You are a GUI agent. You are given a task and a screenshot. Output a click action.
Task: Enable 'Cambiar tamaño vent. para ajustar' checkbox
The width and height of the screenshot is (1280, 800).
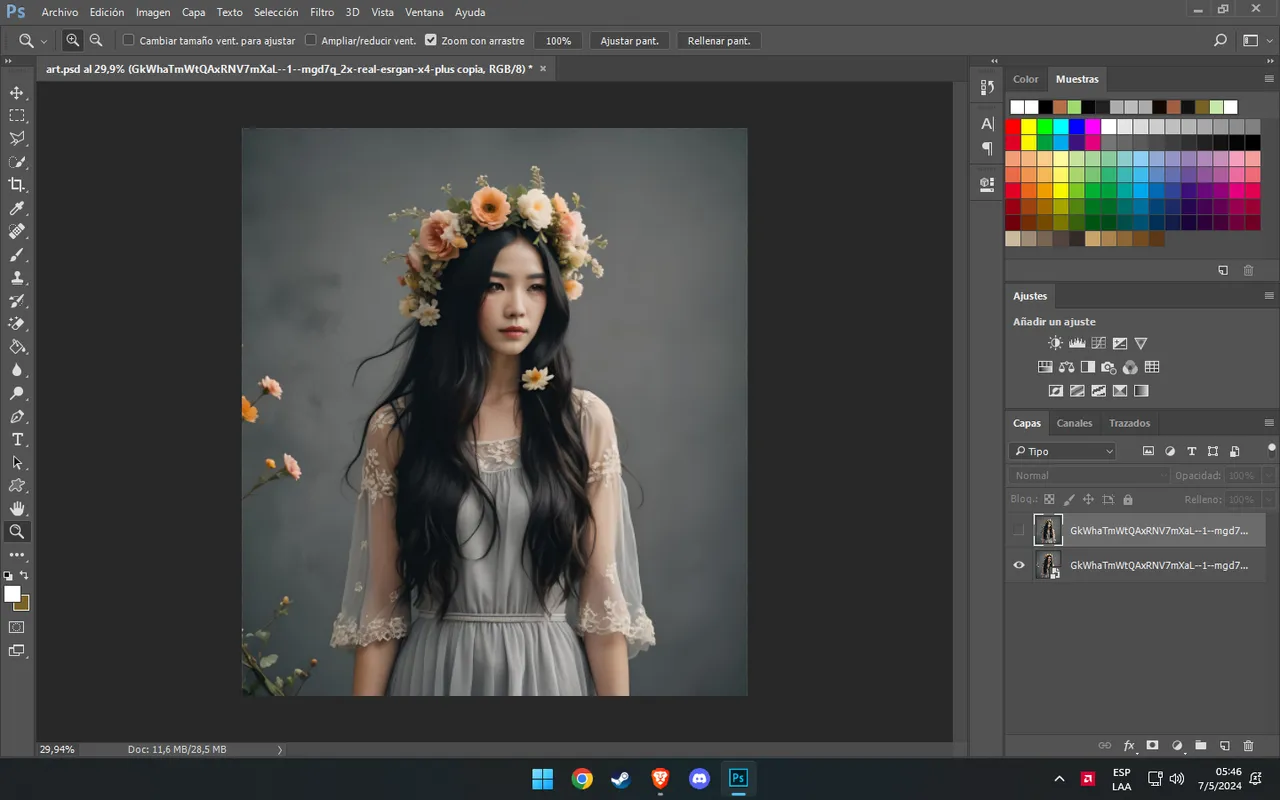(x=128, y=40)
